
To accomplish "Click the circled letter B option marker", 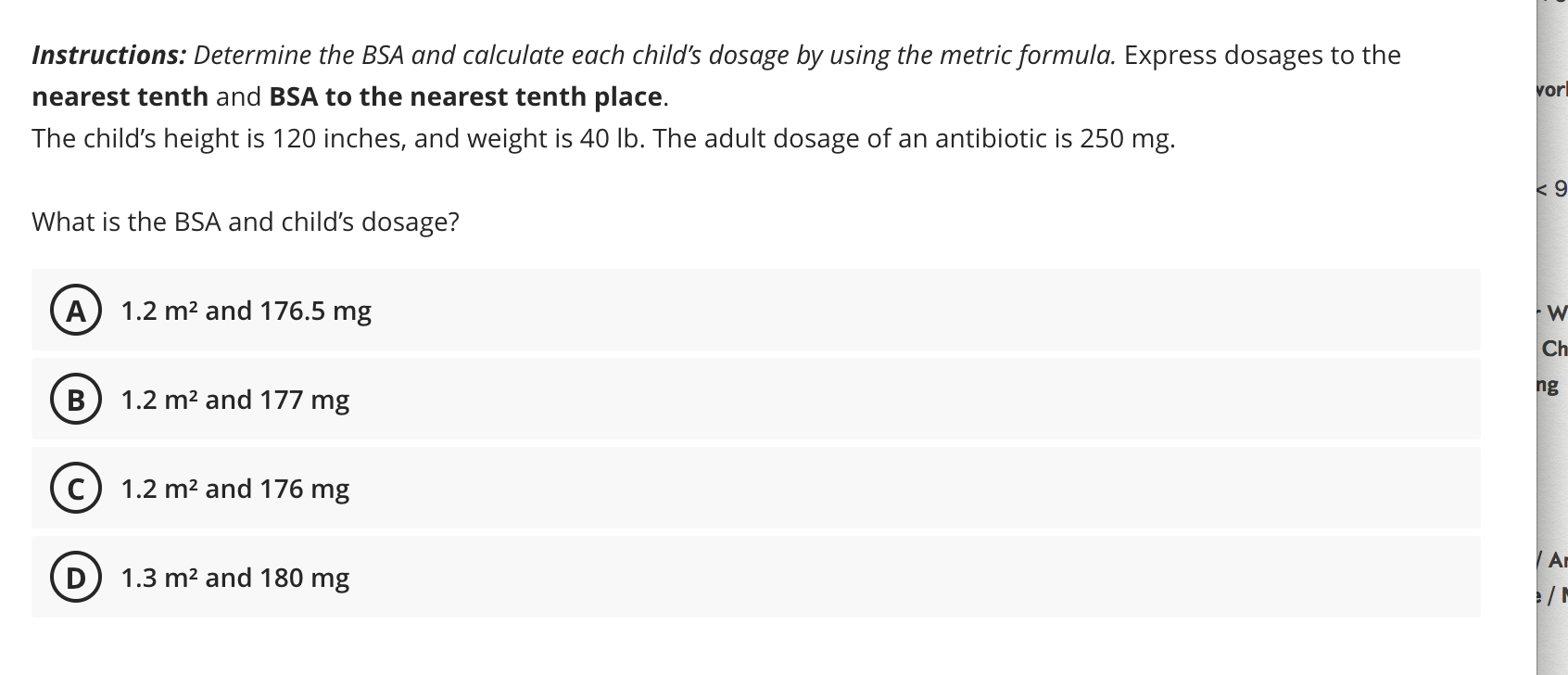I will coord(76,400).
